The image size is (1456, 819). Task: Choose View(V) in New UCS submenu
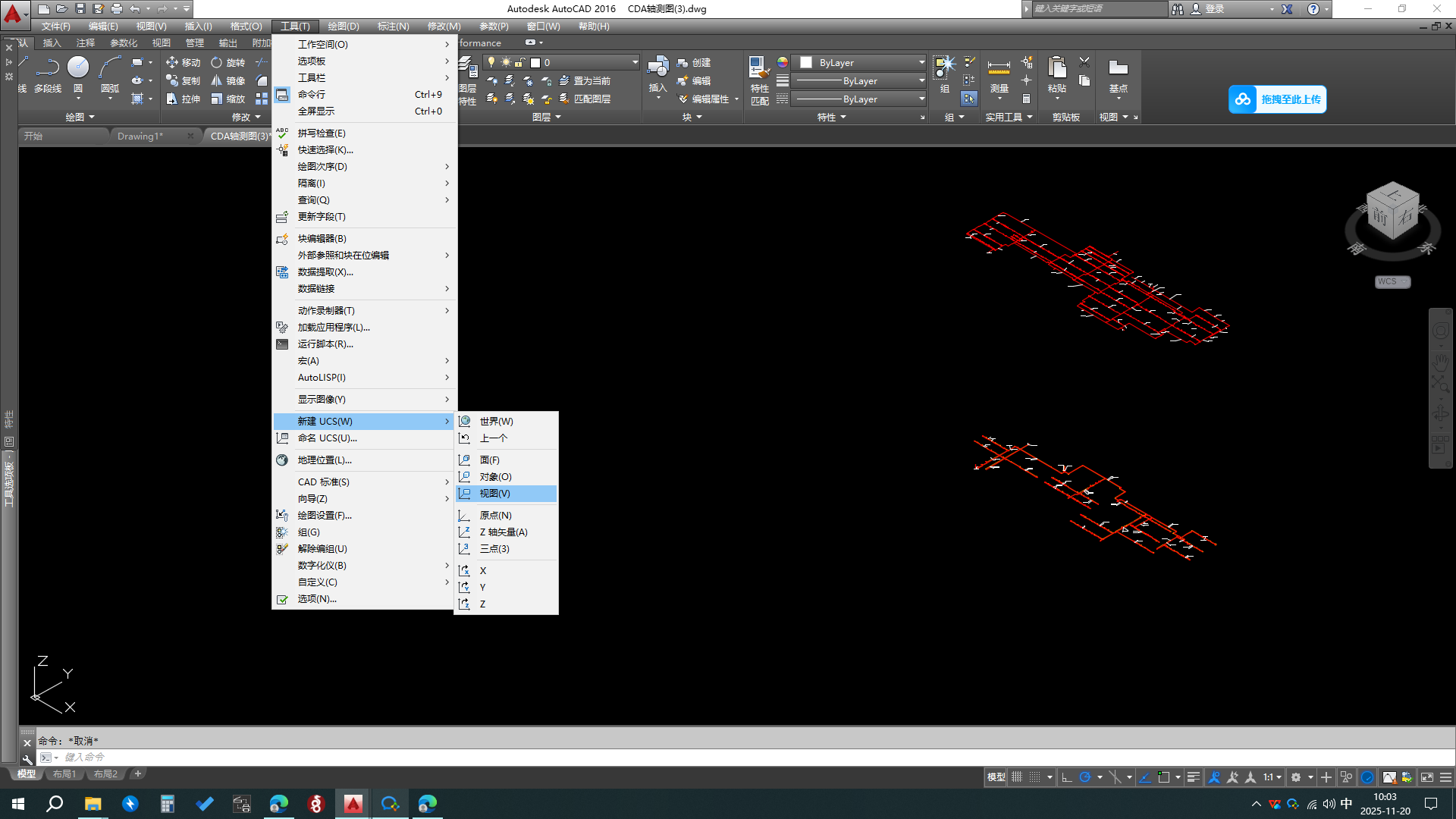tap(494, 494)
